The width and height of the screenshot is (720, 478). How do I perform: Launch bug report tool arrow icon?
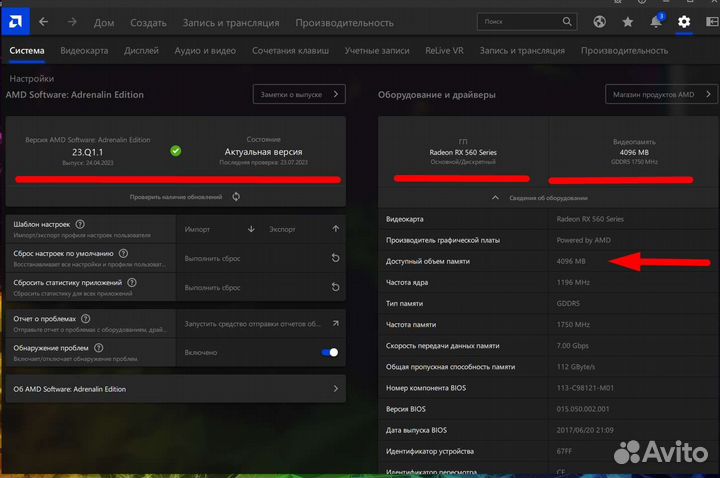pos(336,323)
